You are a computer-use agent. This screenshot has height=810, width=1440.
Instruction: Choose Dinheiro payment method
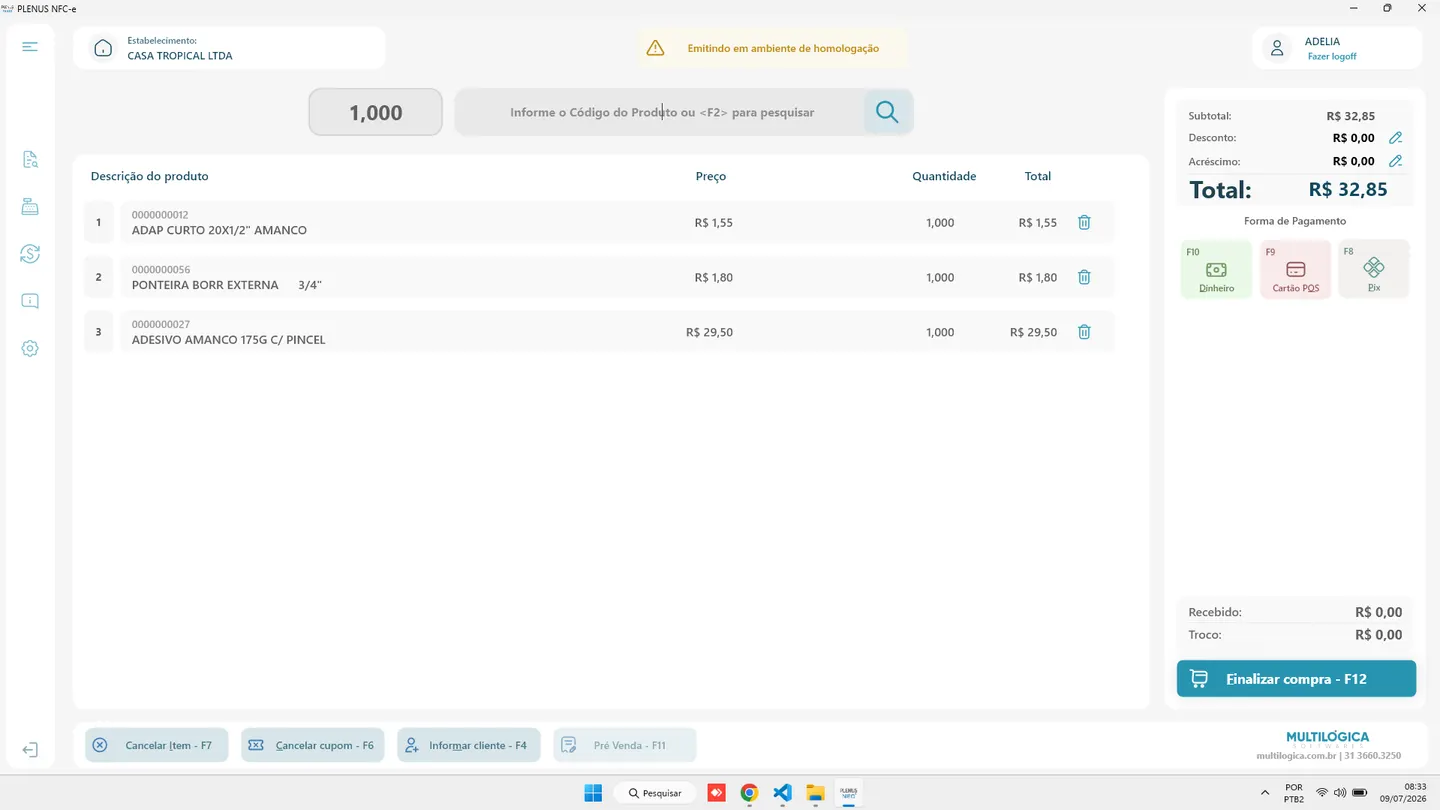tap(1216, 269)
